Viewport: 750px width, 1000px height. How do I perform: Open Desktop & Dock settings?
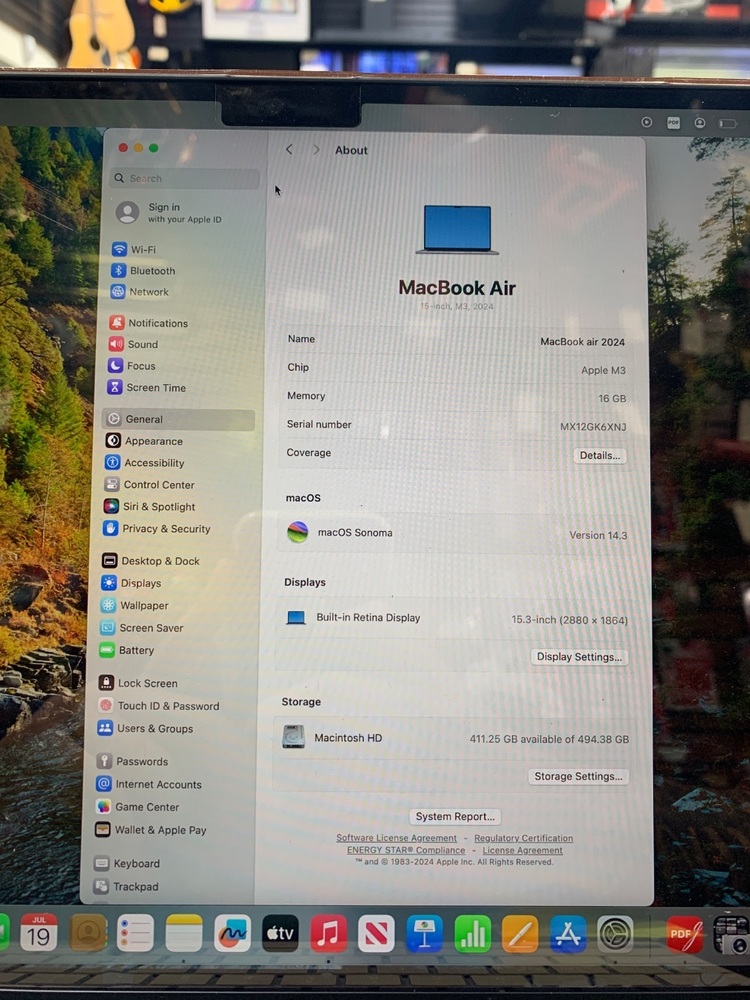tap(151, 561)
